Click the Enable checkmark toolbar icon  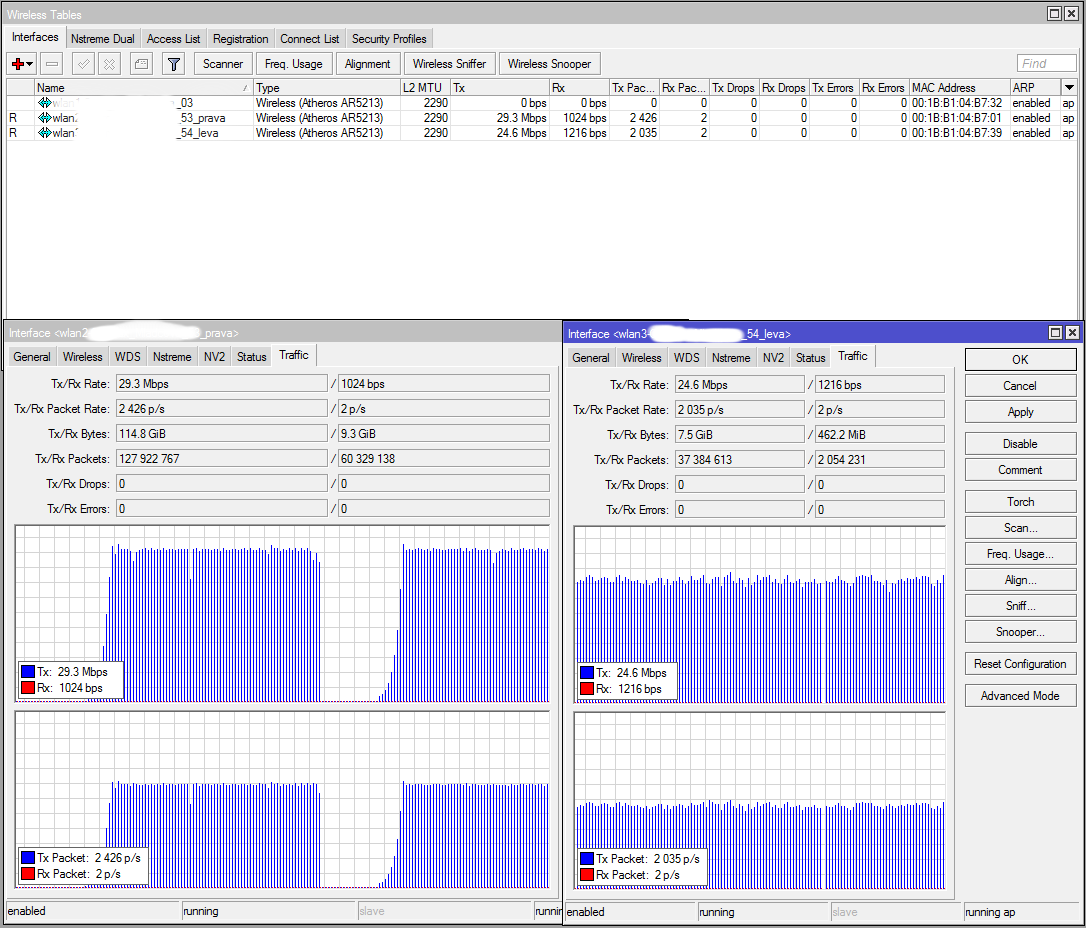83,64
